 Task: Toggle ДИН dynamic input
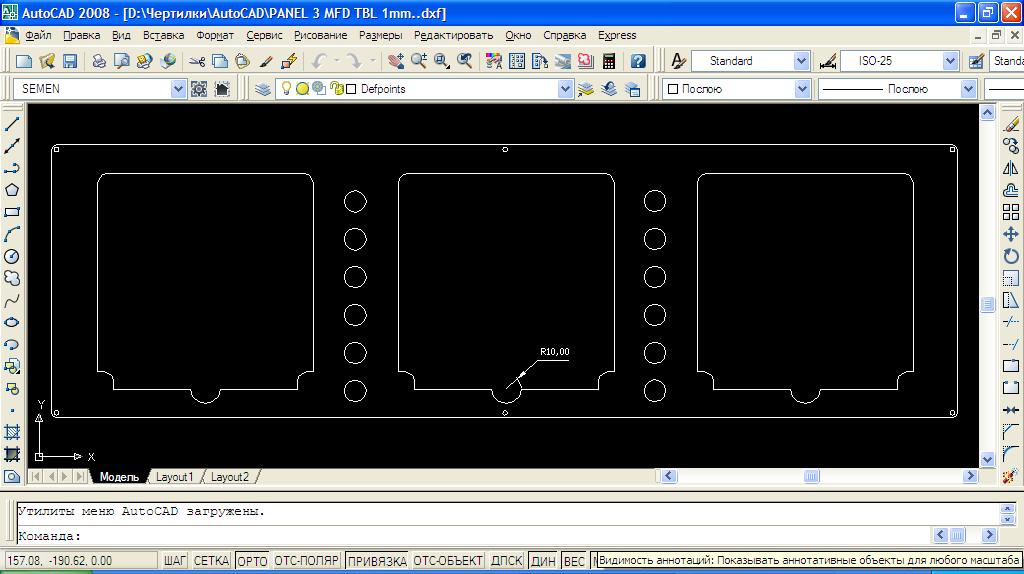tap(543, 560)
